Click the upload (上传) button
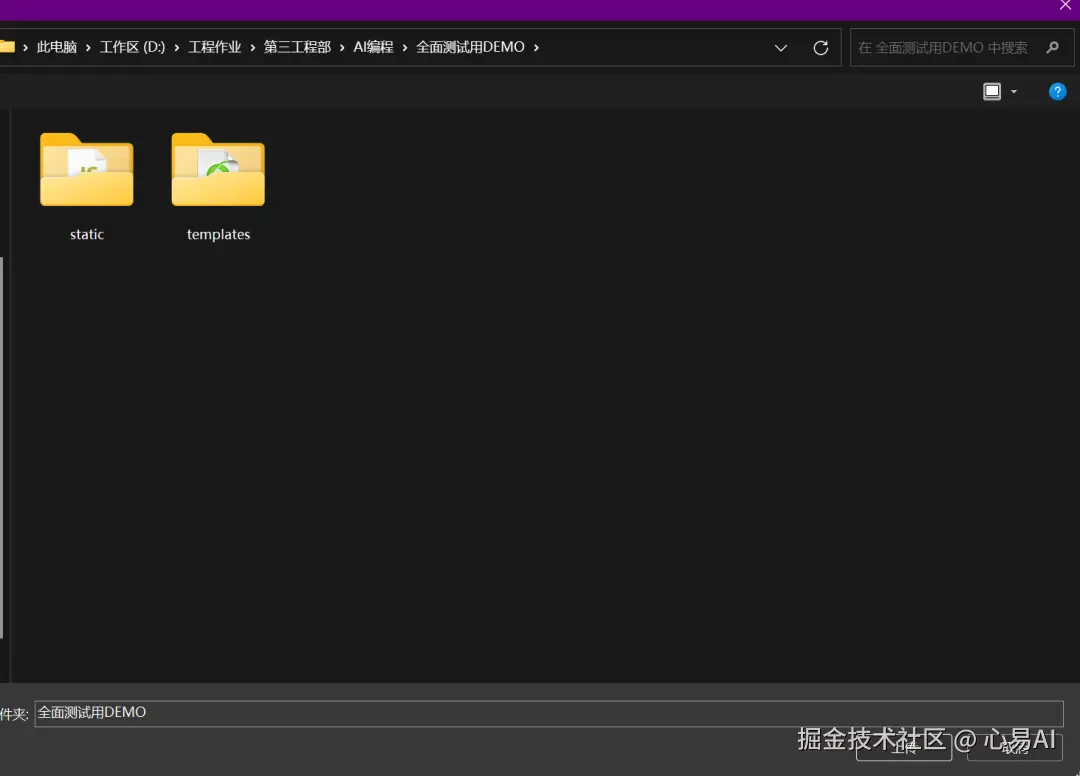Viewport: 1080px width, 776px height. (x=904, y=747)
